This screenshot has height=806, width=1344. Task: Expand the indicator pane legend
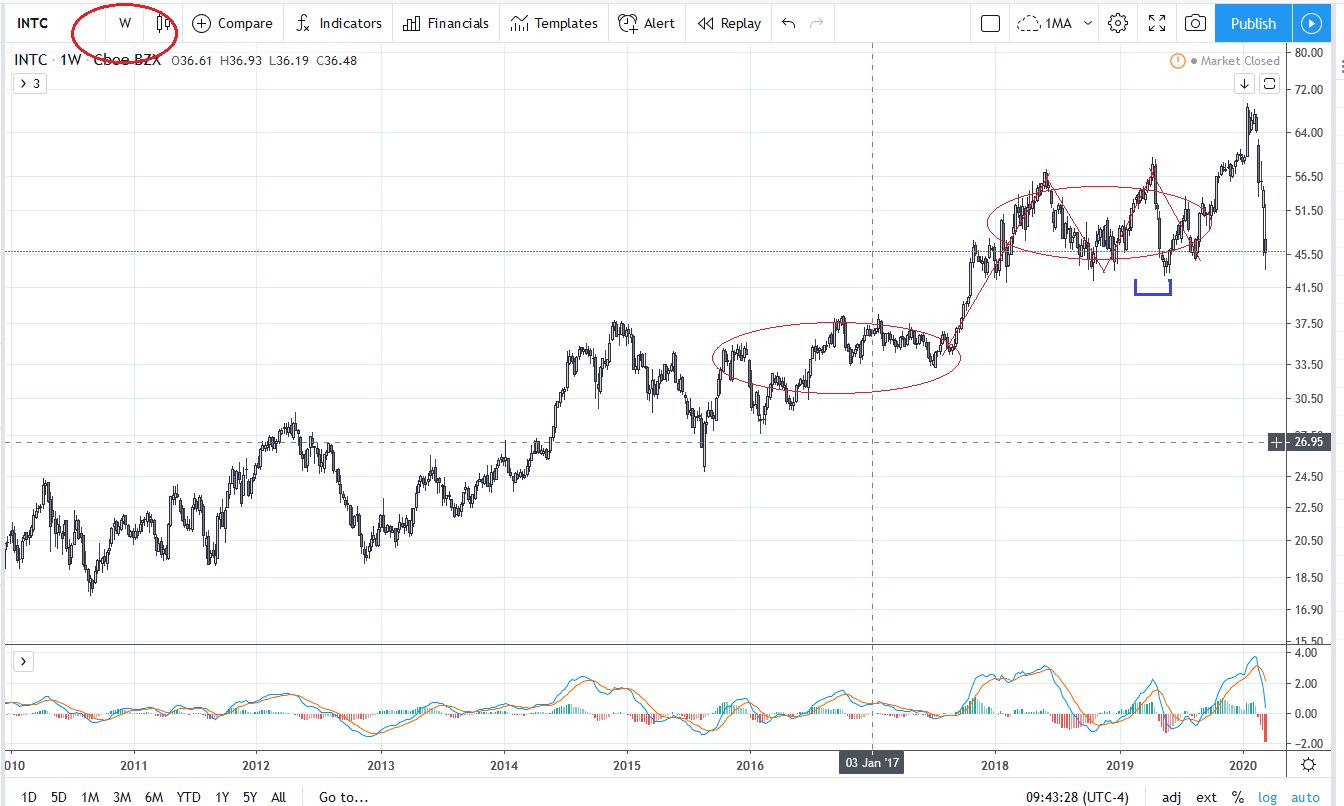(x=23, y=661)
